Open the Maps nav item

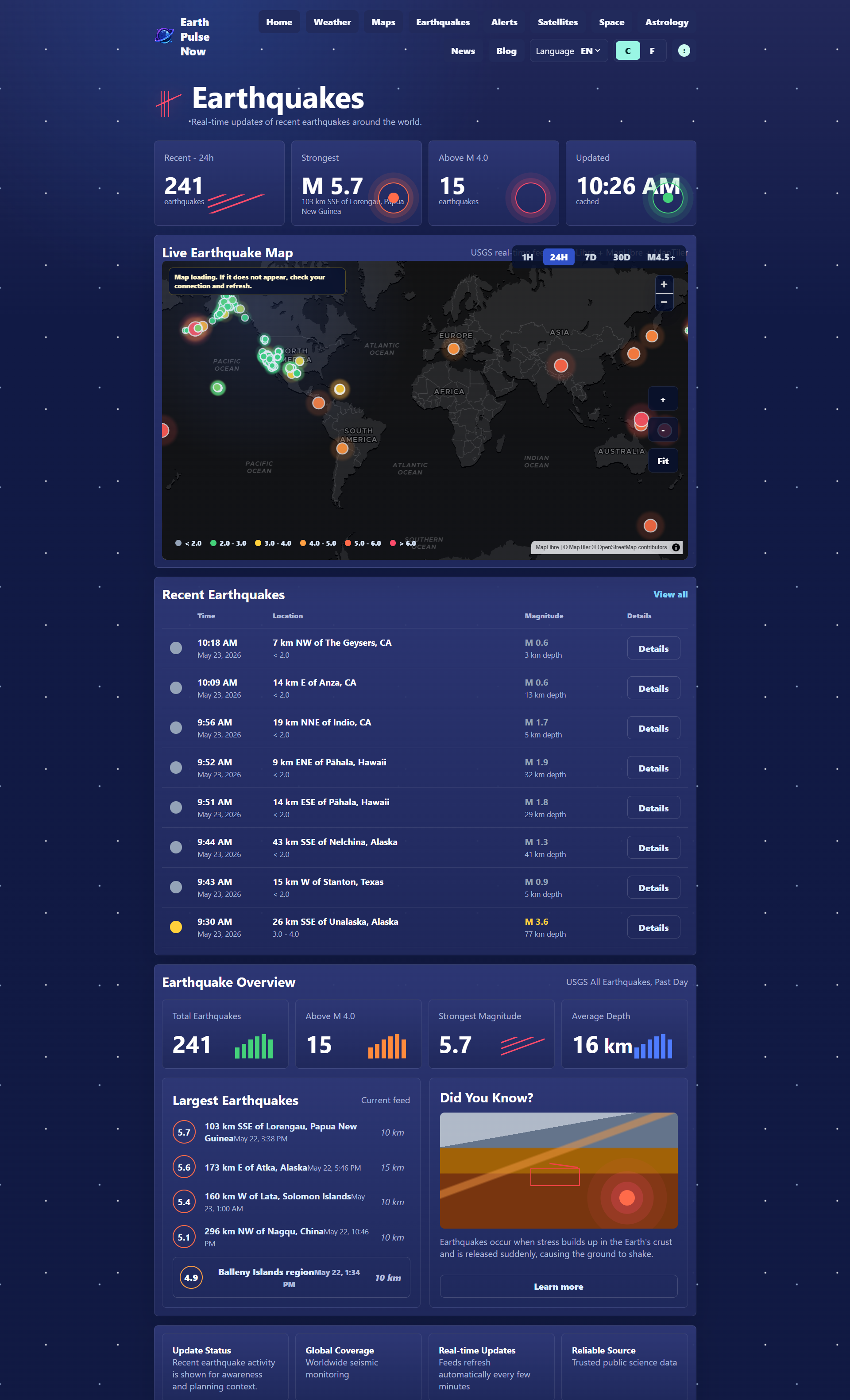point(383,22)
